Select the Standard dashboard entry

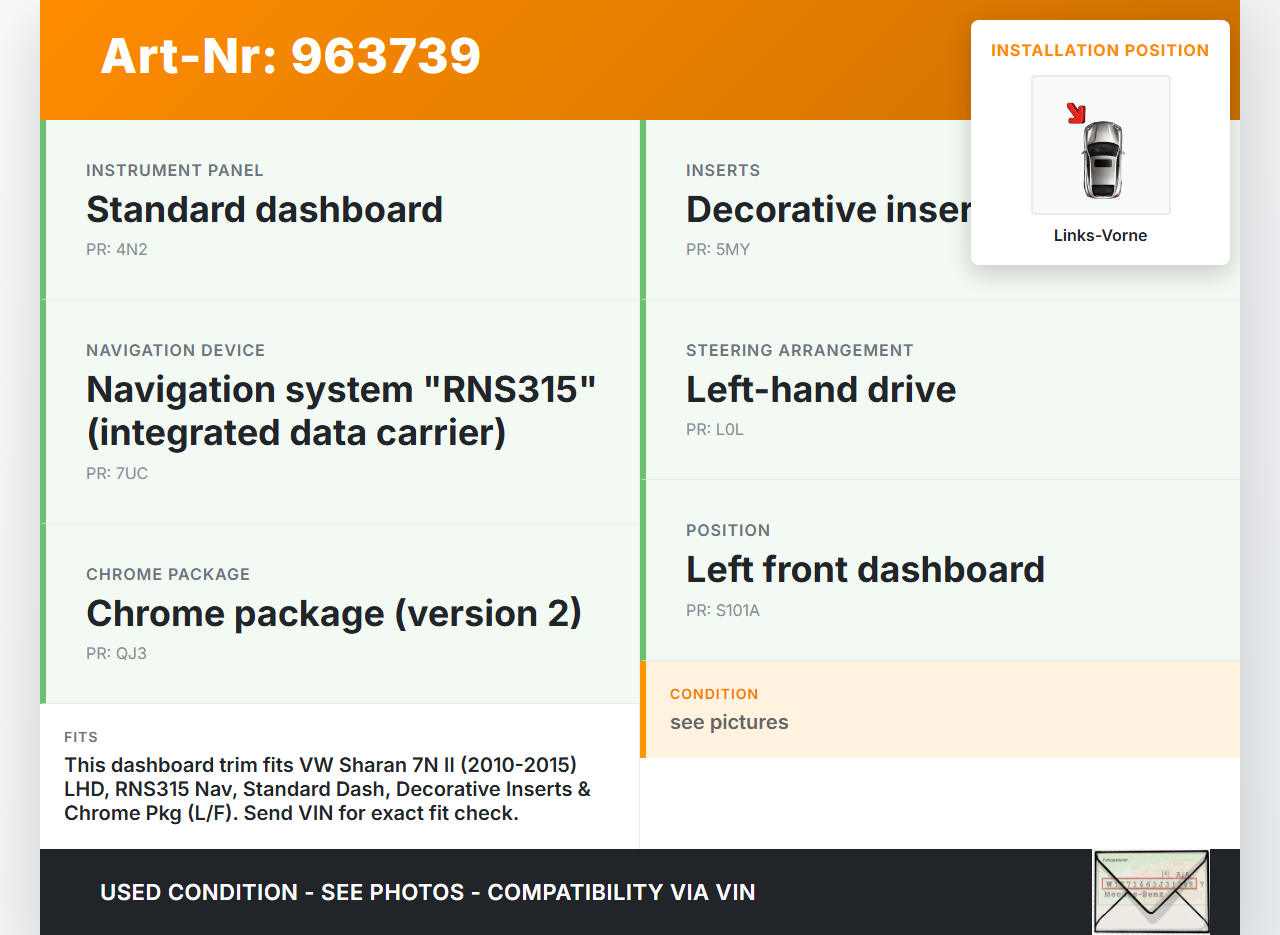pos(264,210)
